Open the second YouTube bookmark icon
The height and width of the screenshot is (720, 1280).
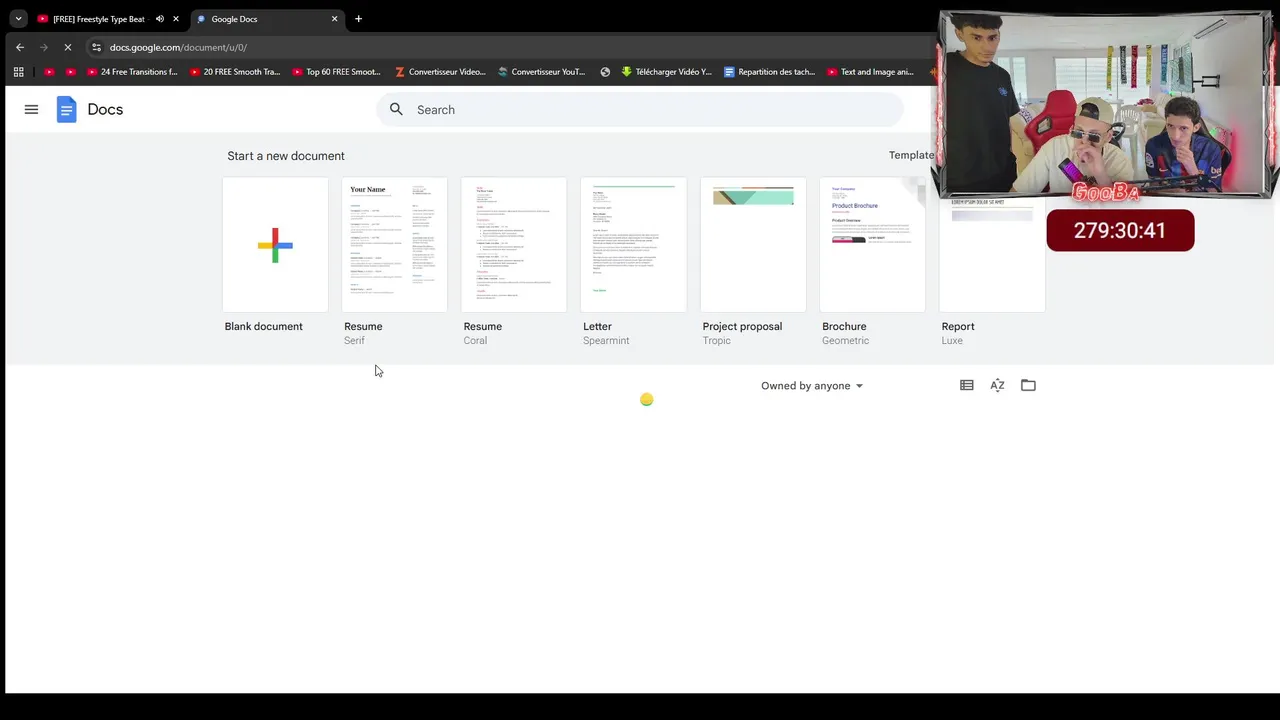(70, 72)
